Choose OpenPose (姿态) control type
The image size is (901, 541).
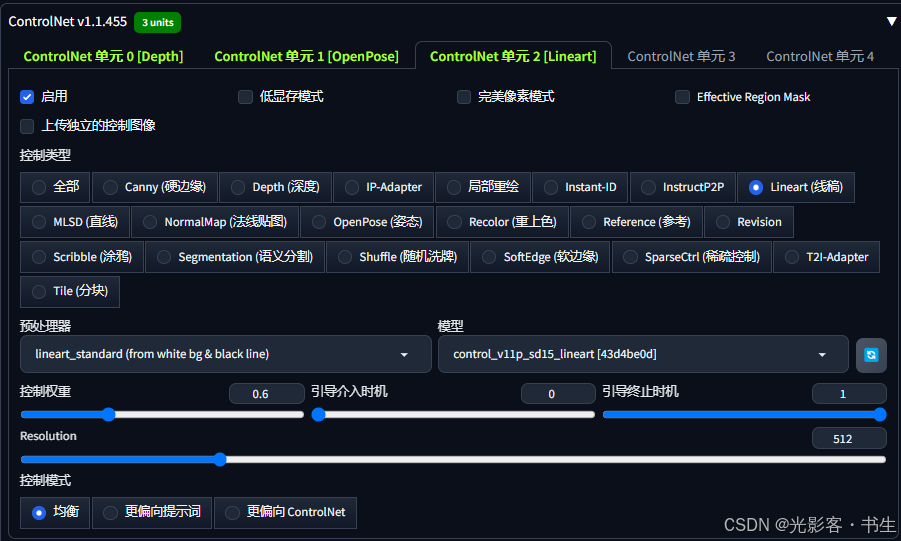coord(367,222)
